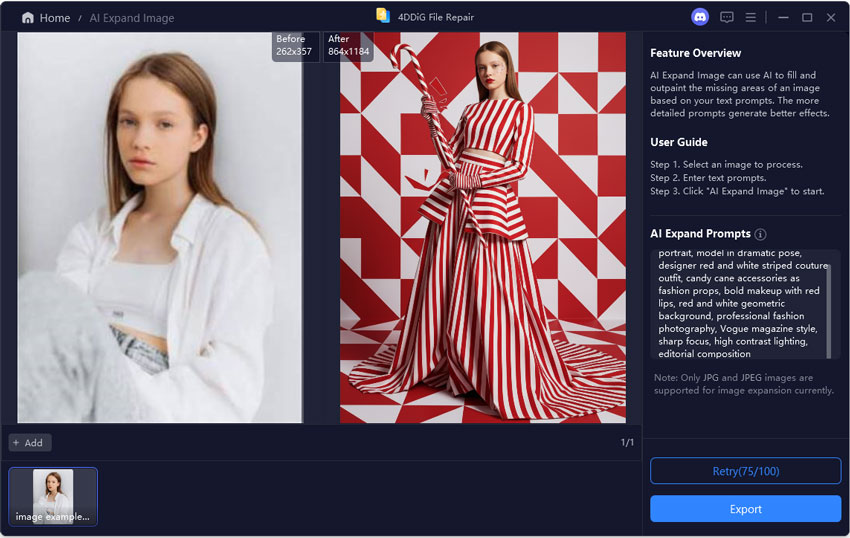This screenshot has width=850, height=538.
Task: Click the prompt box scrollbar
Action: pyautogui.click(x=828, y=310)
